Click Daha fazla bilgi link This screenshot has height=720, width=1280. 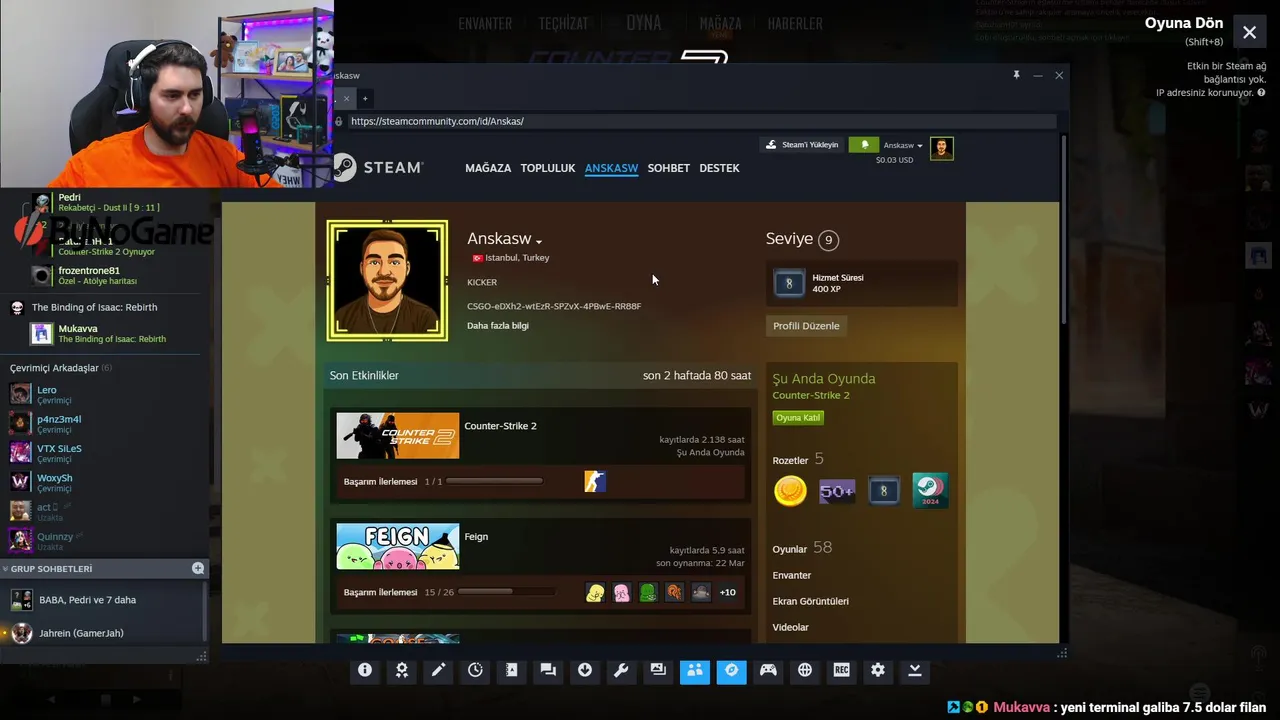click(498, 326)
